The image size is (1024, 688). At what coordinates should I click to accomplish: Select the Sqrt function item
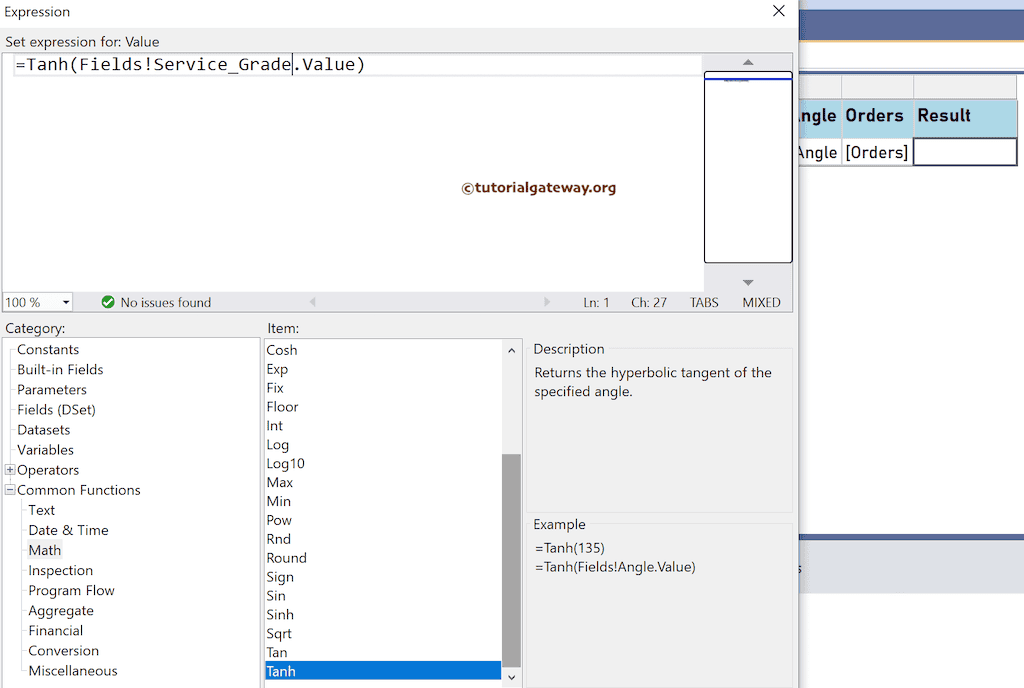(279, 633)
